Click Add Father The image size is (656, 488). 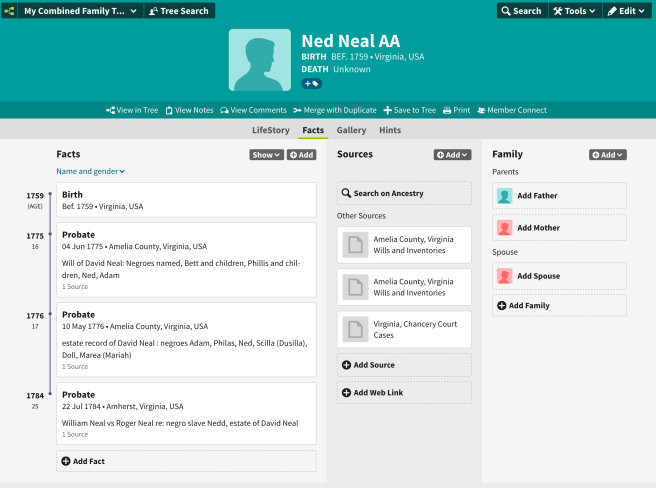pyautogui.click(x=559, y=195)
